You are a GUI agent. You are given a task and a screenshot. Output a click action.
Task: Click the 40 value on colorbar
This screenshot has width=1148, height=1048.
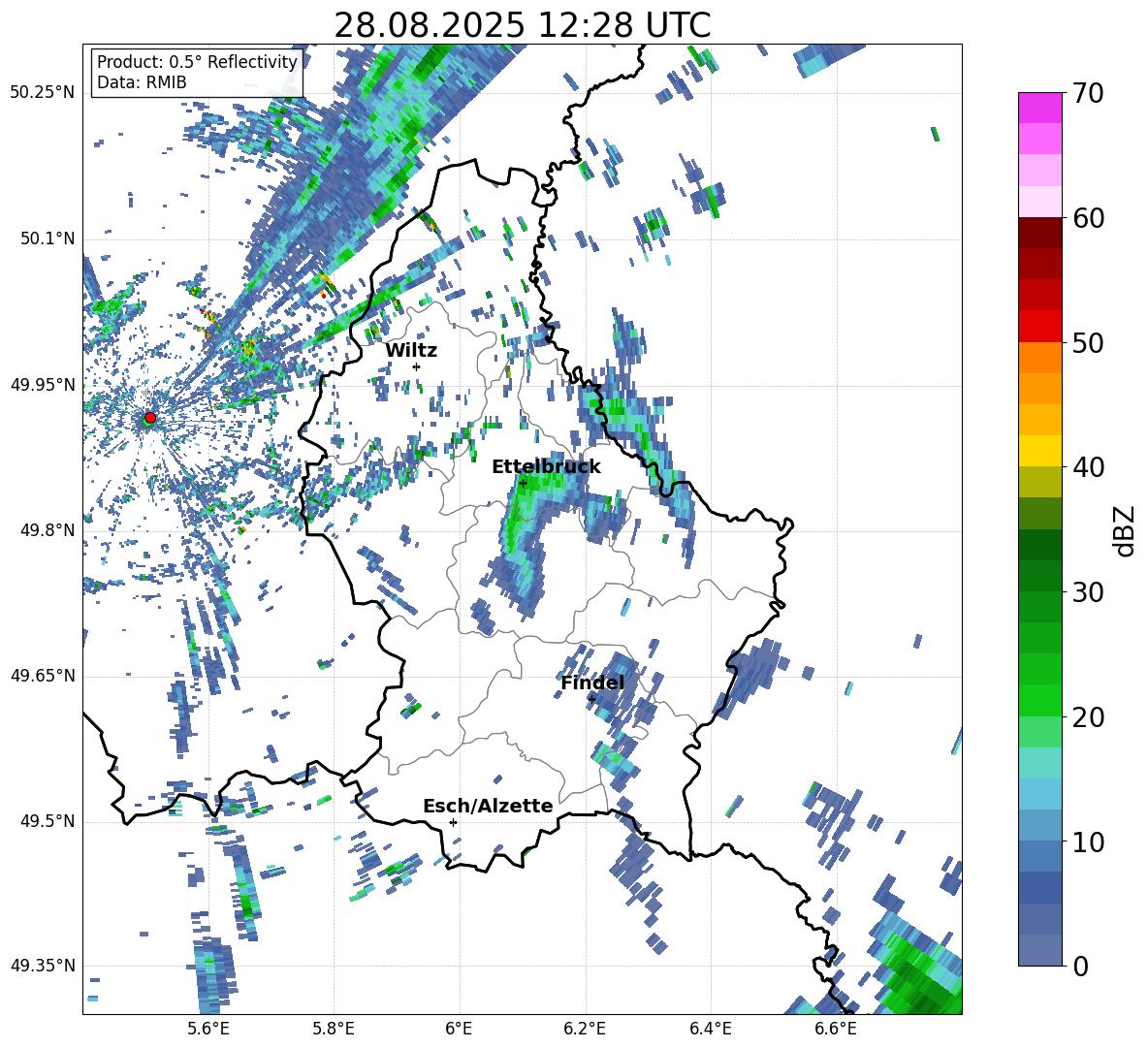tap(1087, 467)
